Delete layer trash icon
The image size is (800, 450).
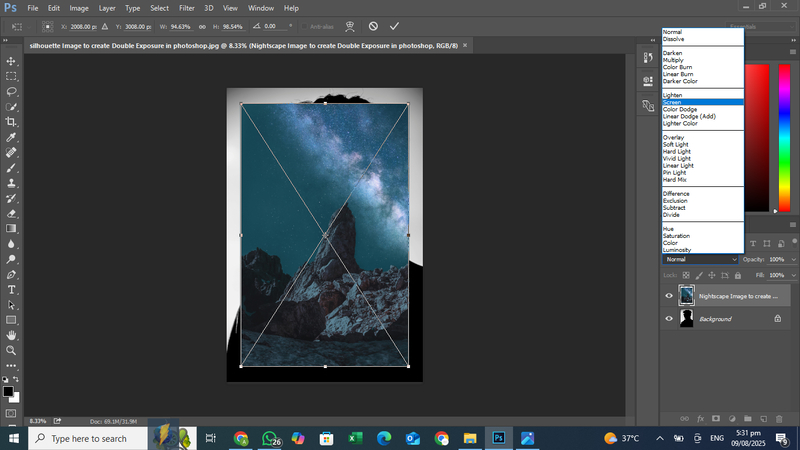coord(779,418)
